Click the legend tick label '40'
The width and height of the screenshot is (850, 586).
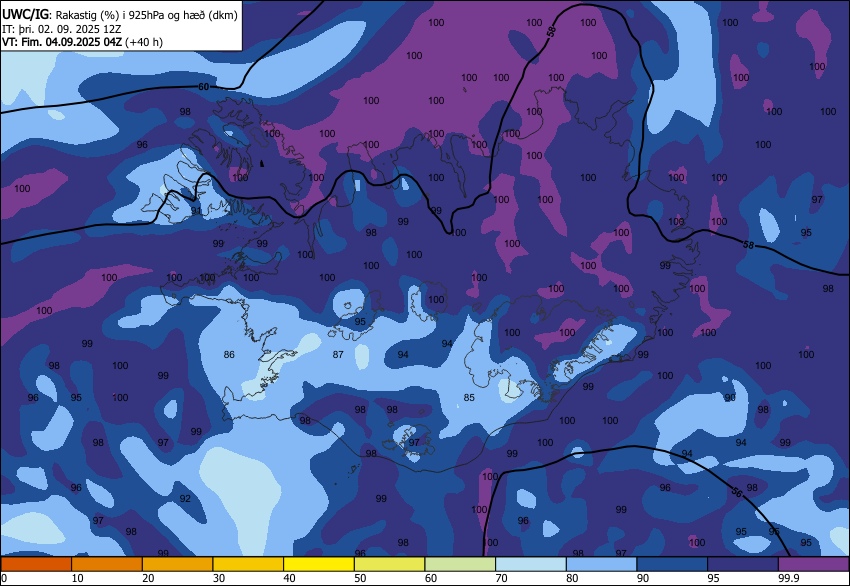[x=289, y=578]
